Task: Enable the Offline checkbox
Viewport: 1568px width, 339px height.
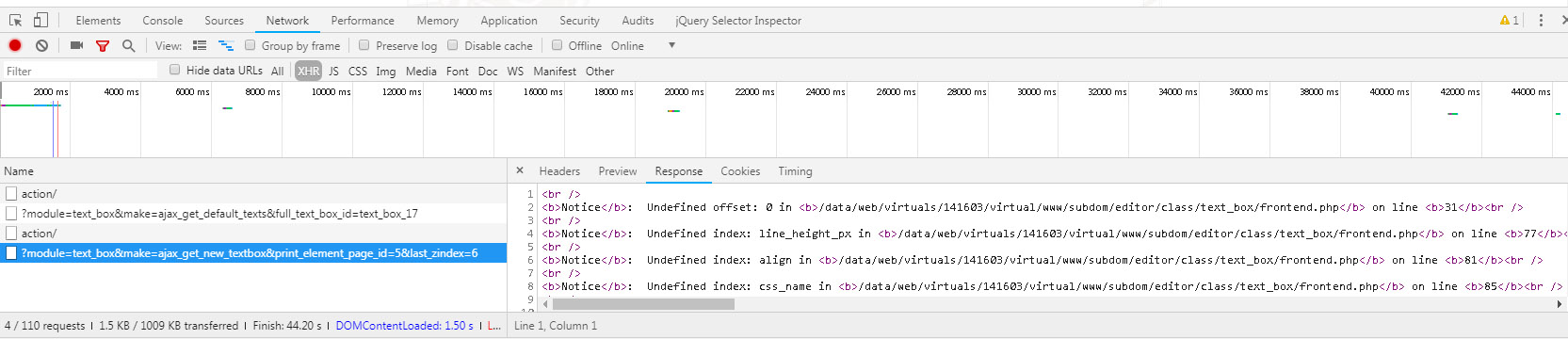Action: click(x=558, y=44)
